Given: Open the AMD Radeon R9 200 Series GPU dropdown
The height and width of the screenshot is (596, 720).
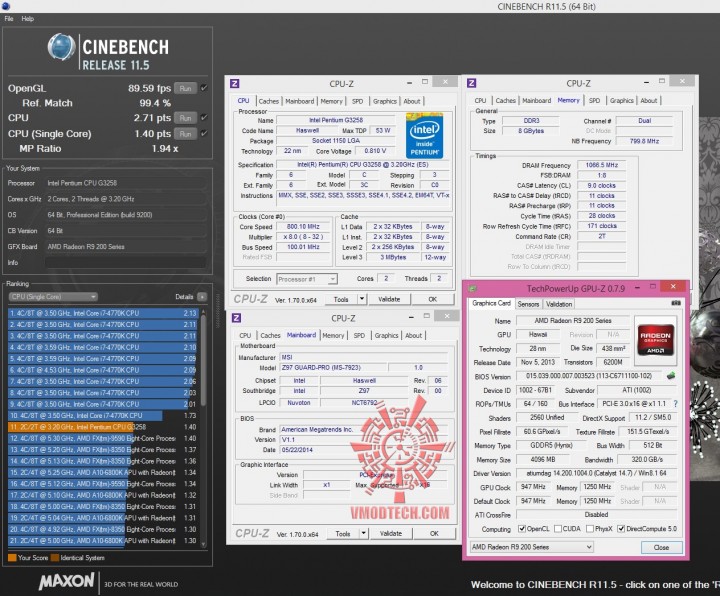Looking at the screenshot, I should pyautogui.click(x=532, y=547).
